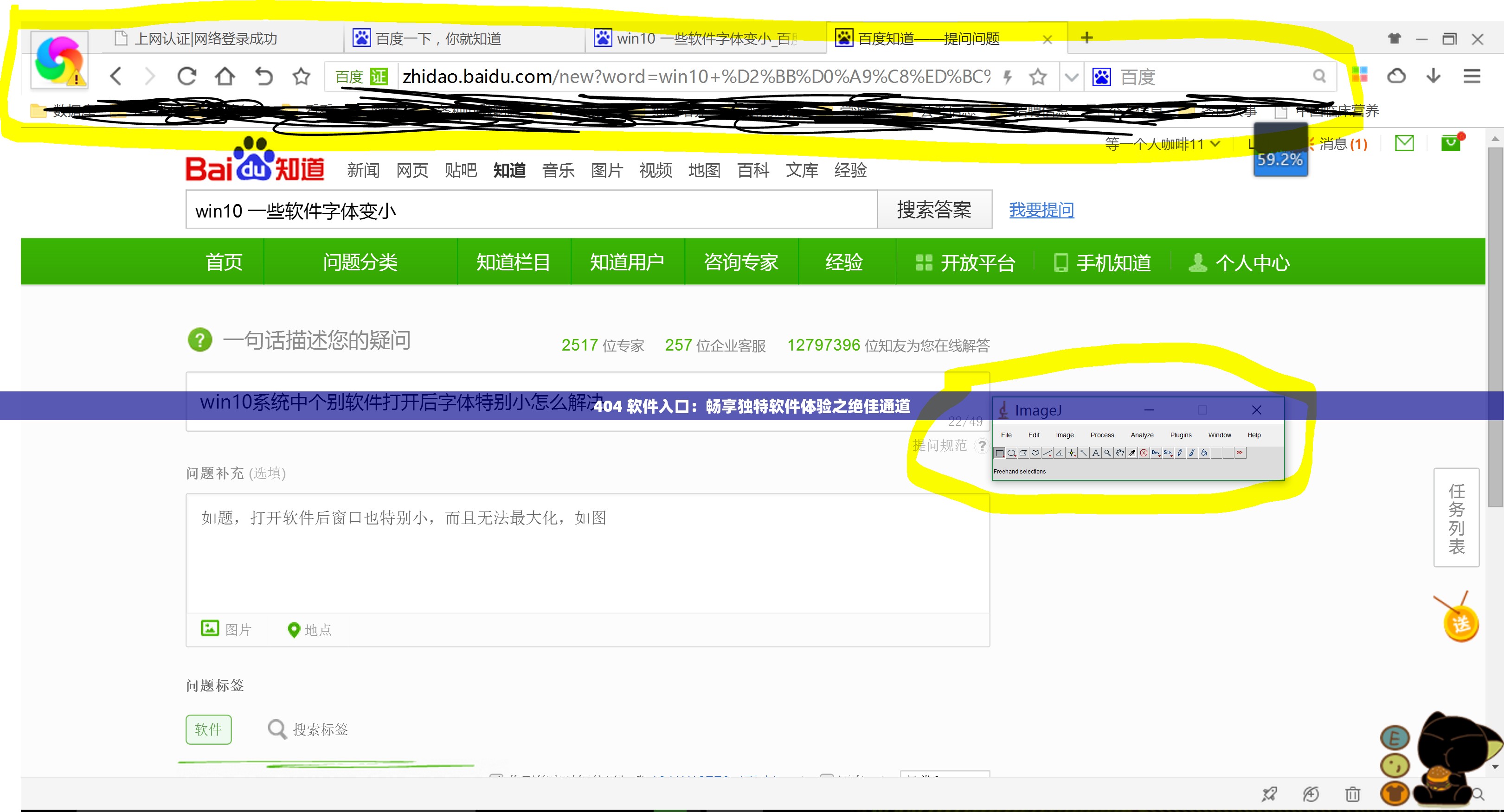Bookmark the page with the left star icon
1504x812 pixels.
coord(301,76)
